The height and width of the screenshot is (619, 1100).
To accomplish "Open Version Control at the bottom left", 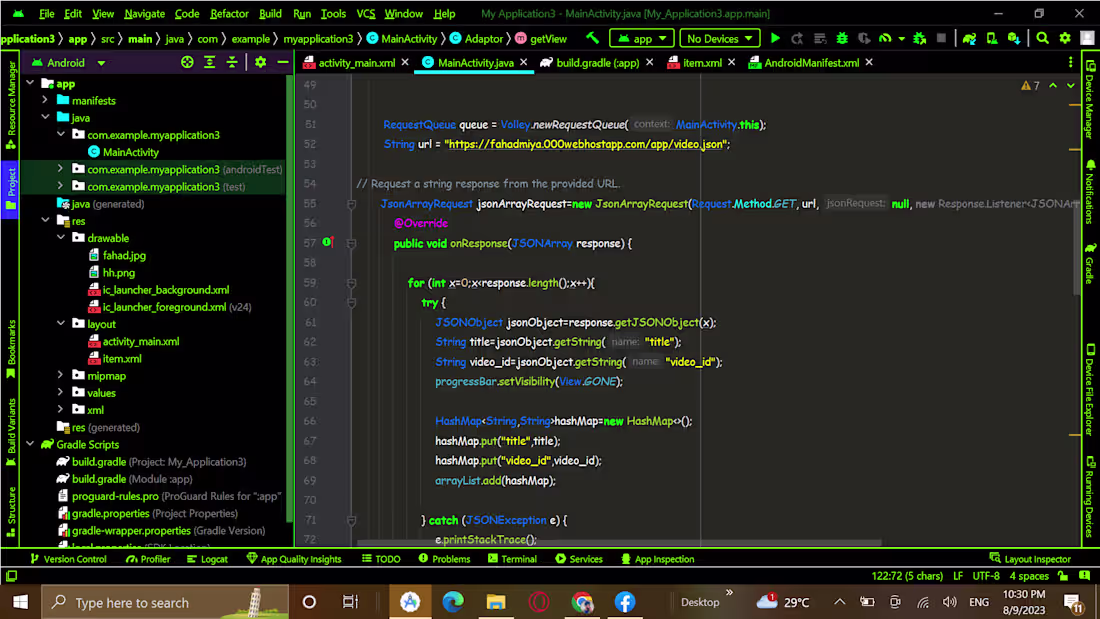I will pyautogui.click(x=69, y=559).
